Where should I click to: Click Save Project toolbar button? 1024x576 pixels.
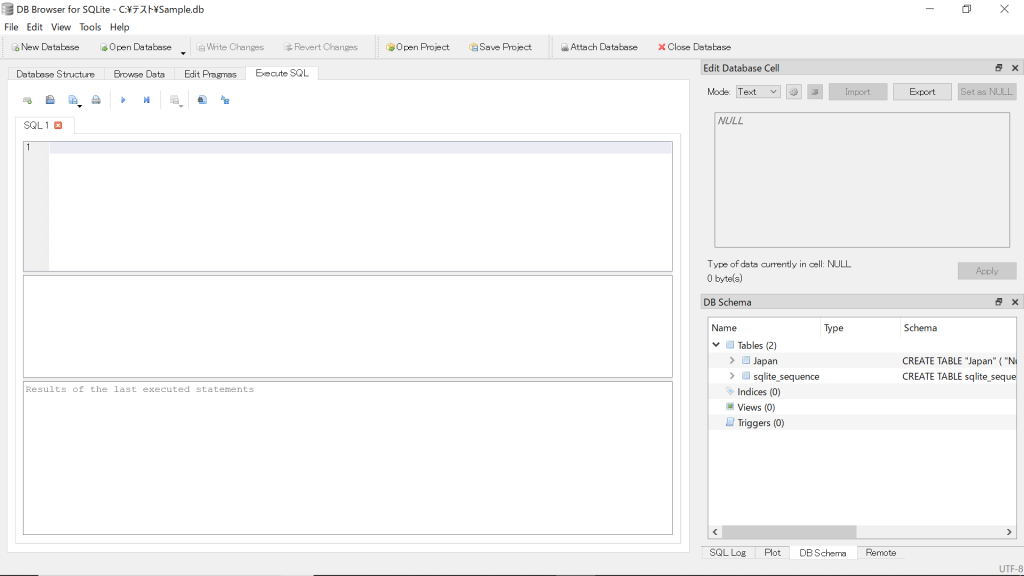500,47
